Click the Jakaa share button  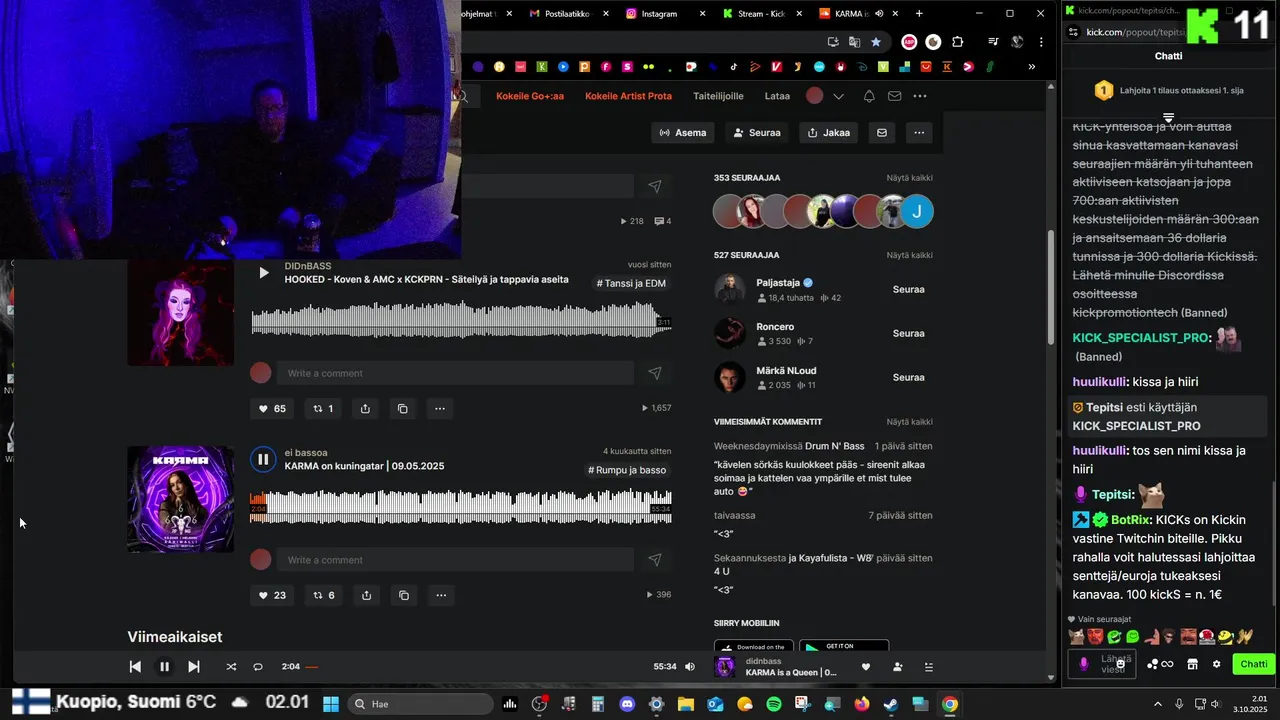pyautogui.click(x=828, y=132)
